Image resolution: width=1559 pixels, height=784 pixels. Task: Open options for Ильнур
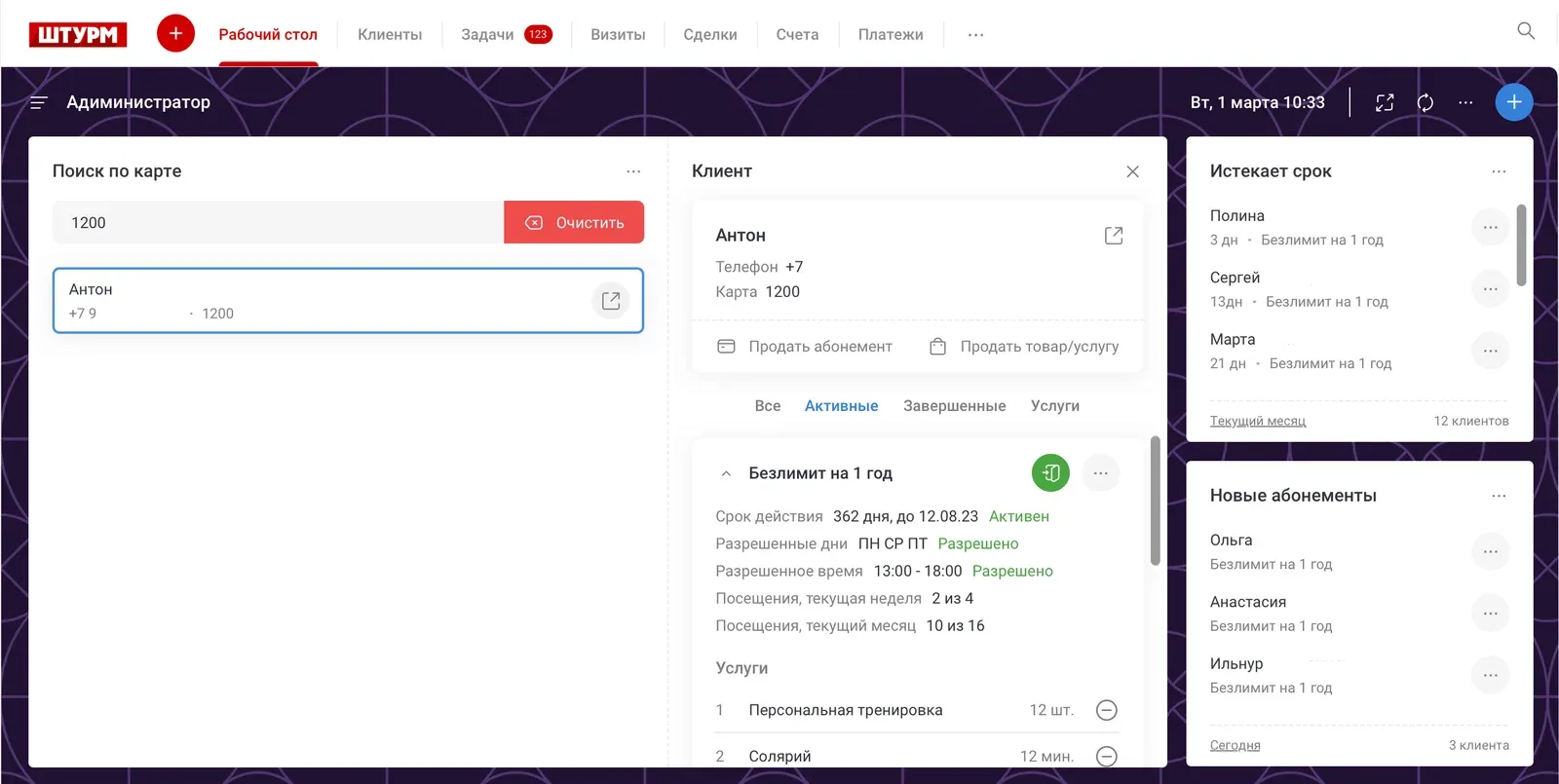(1490, 675)
